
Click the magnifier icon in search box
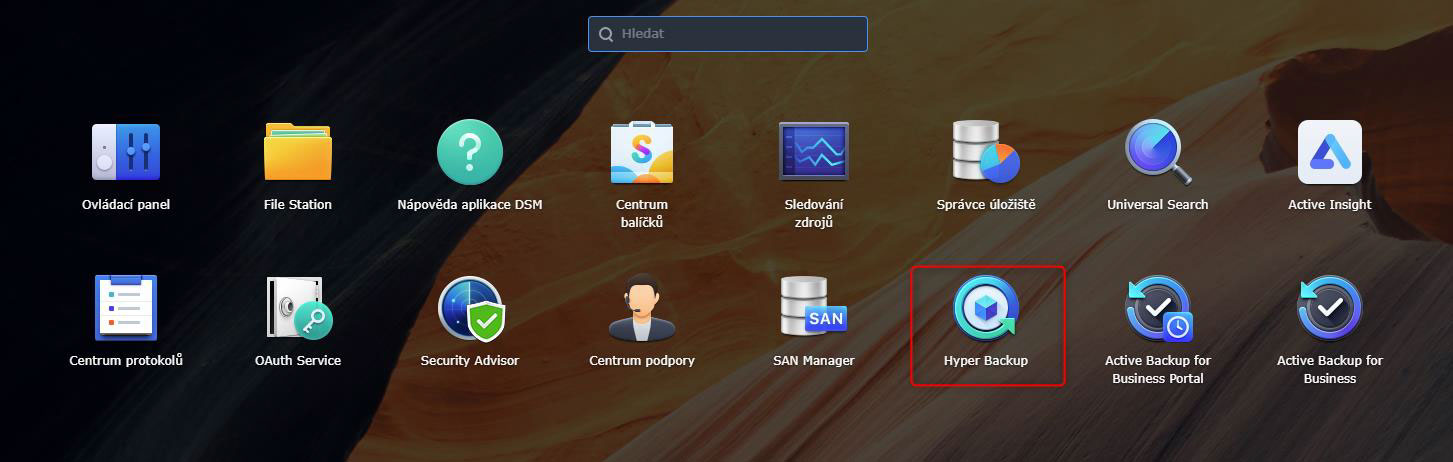pos(606,34)
